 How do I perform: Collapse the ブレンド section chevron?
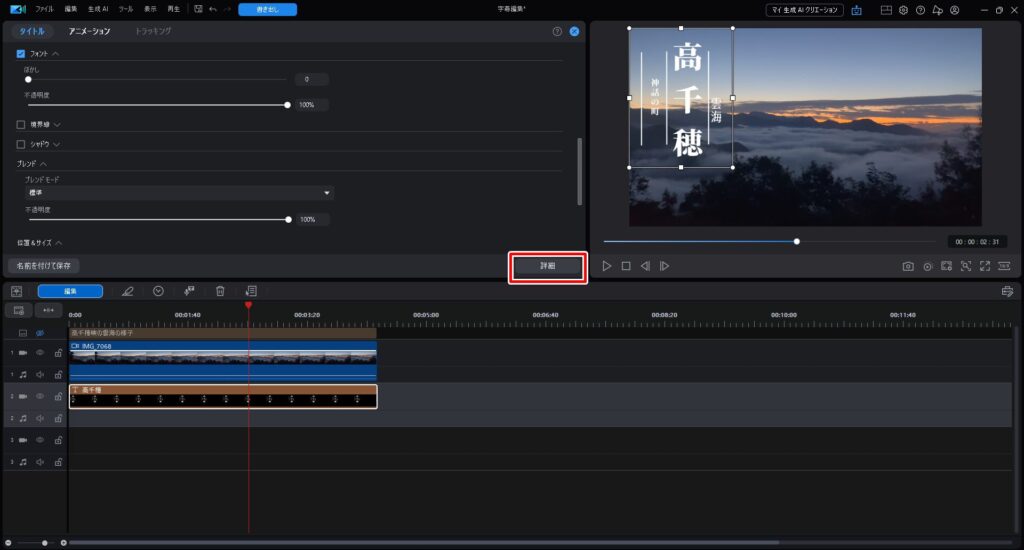click(x=44, y=163)
